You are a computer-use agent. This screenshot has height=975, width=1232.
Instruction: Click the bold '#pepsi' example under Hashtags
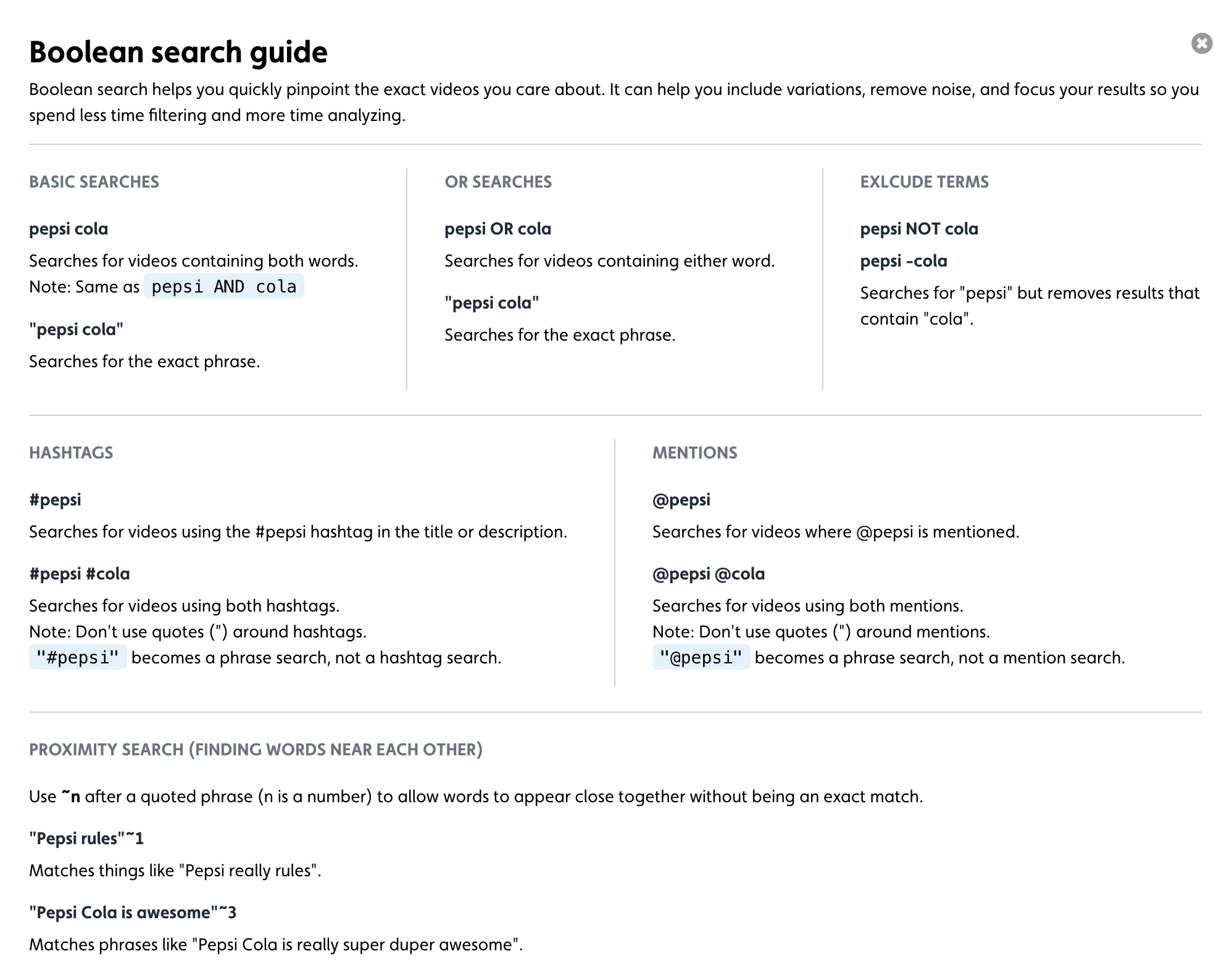pos(55,500)
